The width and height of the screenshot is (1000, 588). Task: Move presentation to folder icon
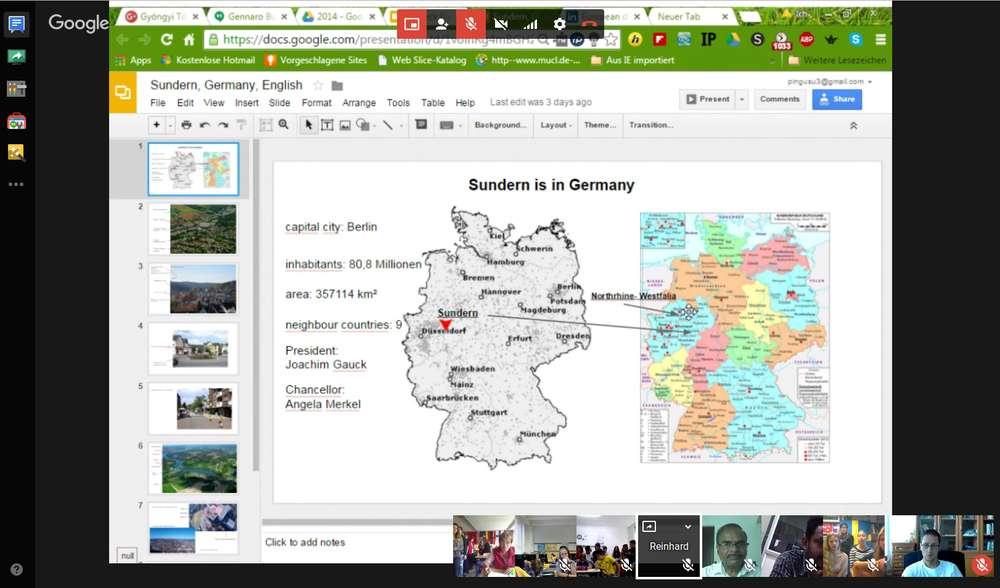coord(337,85)
